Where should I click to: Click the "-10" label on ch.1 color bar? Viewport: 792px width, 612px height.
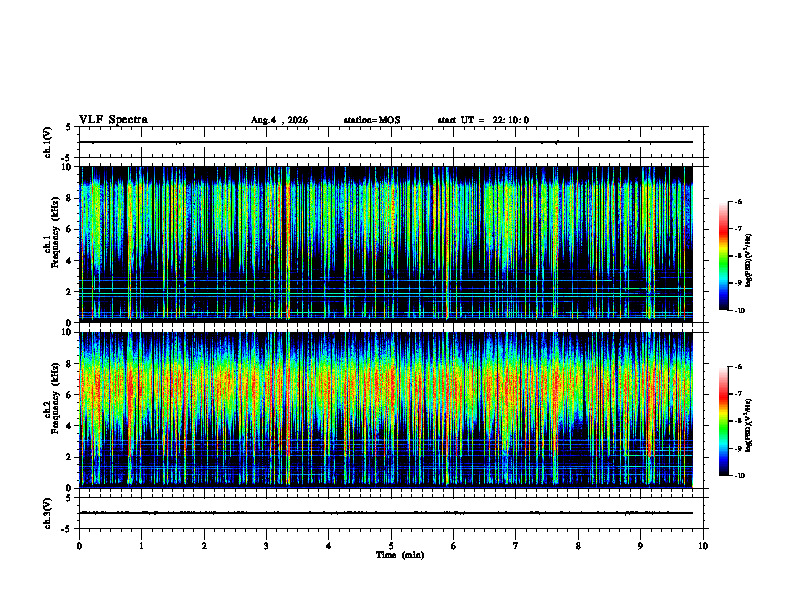740,311
